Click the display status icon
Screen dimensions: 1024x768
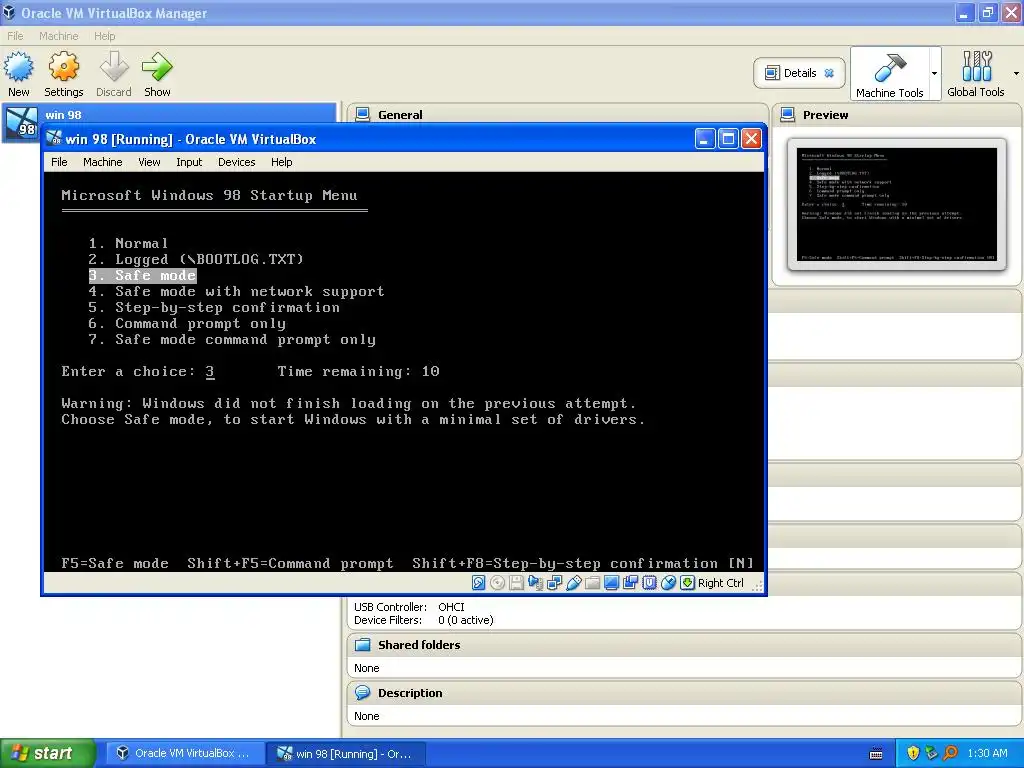click(611, 583)
